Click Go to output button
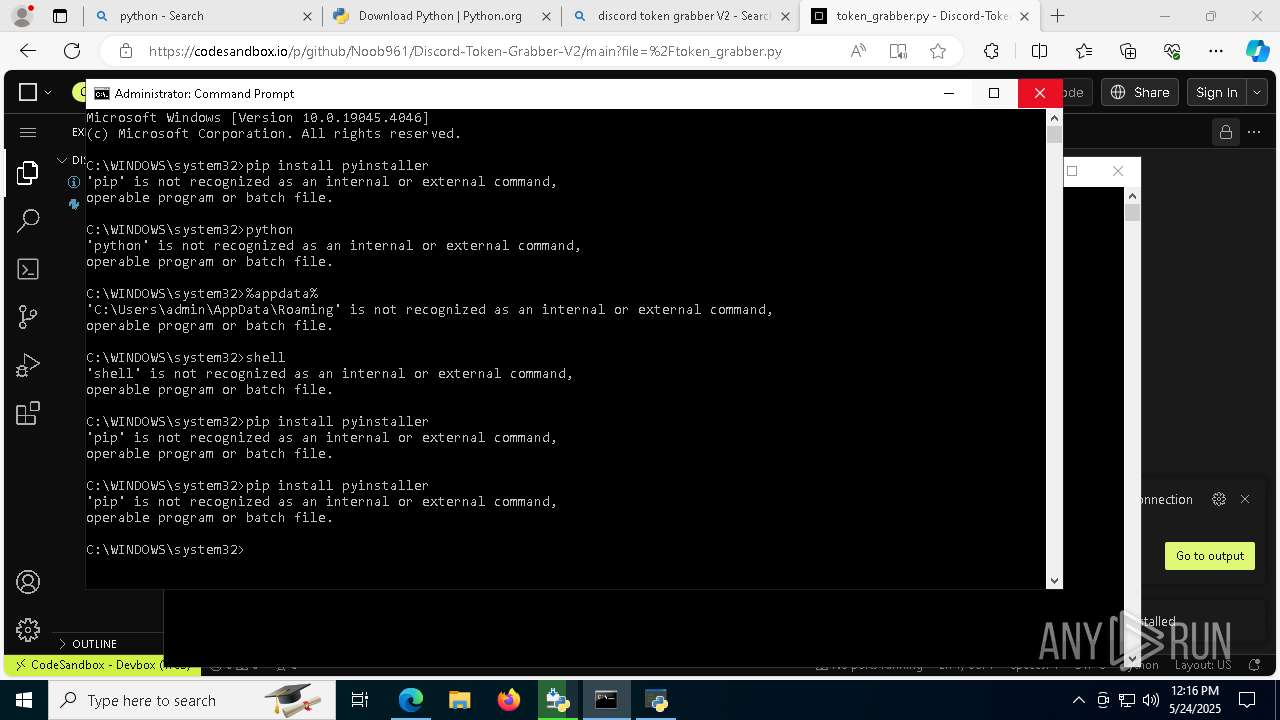This screenshot has width=1280, height=720. click(1210, 556)
